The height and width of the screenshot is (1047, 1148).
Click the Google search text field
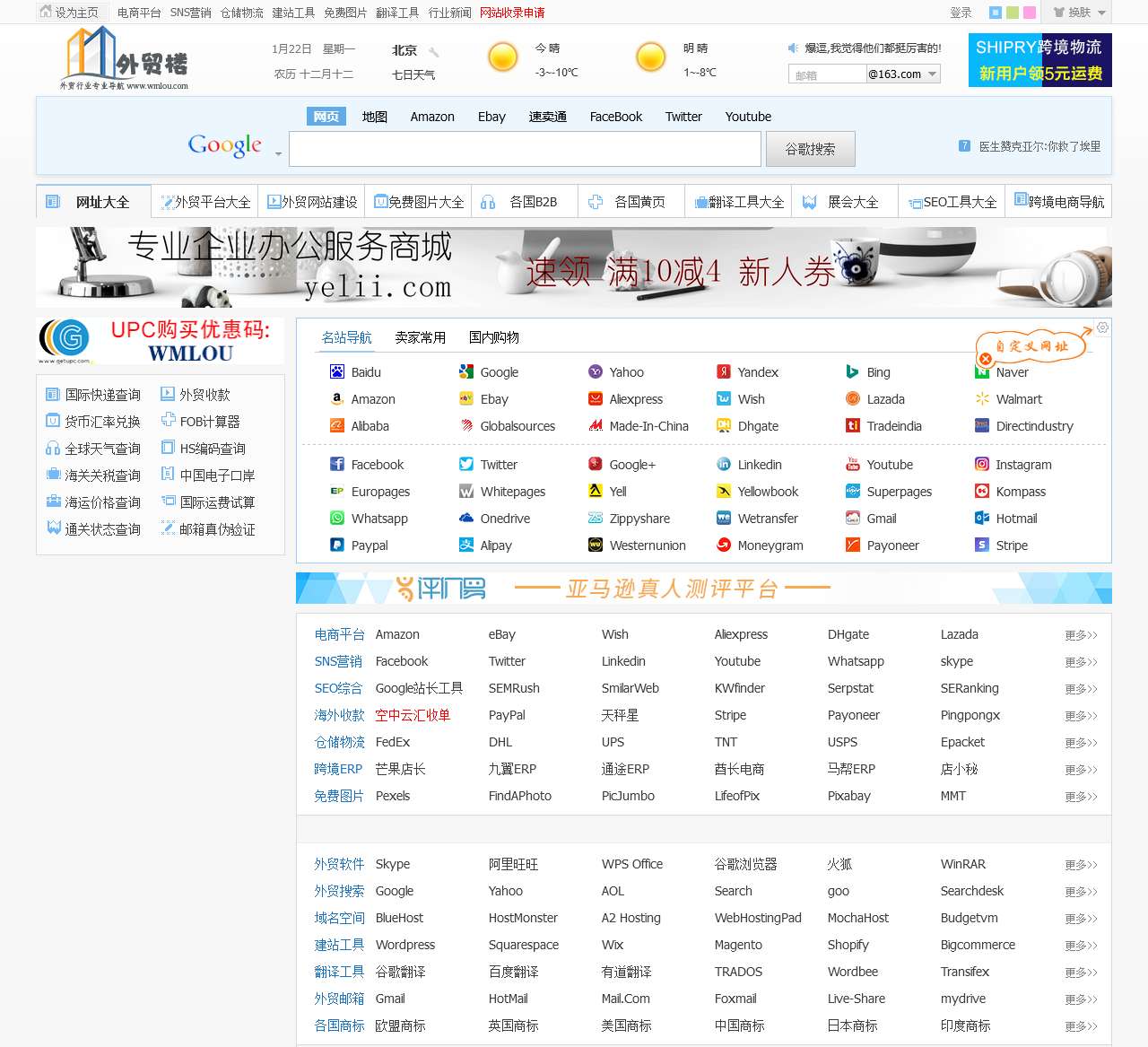click(x=525, y=149)
